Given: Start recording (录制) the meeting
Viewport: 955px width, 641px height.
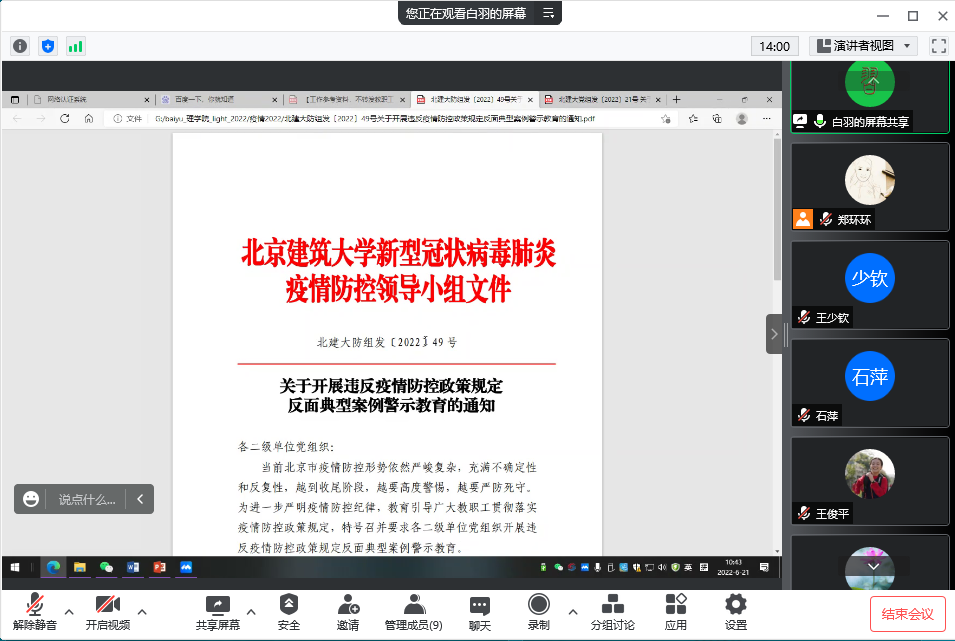Looking at the screenshot, I should click(x=538, y=612).
